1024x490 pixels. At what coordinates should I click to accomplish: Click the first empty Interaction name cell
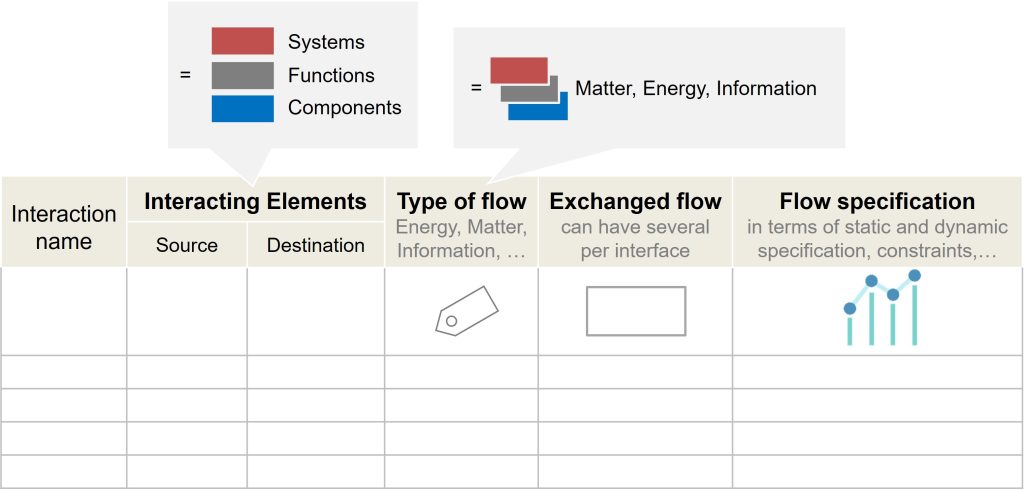click(x=64, y=311)
